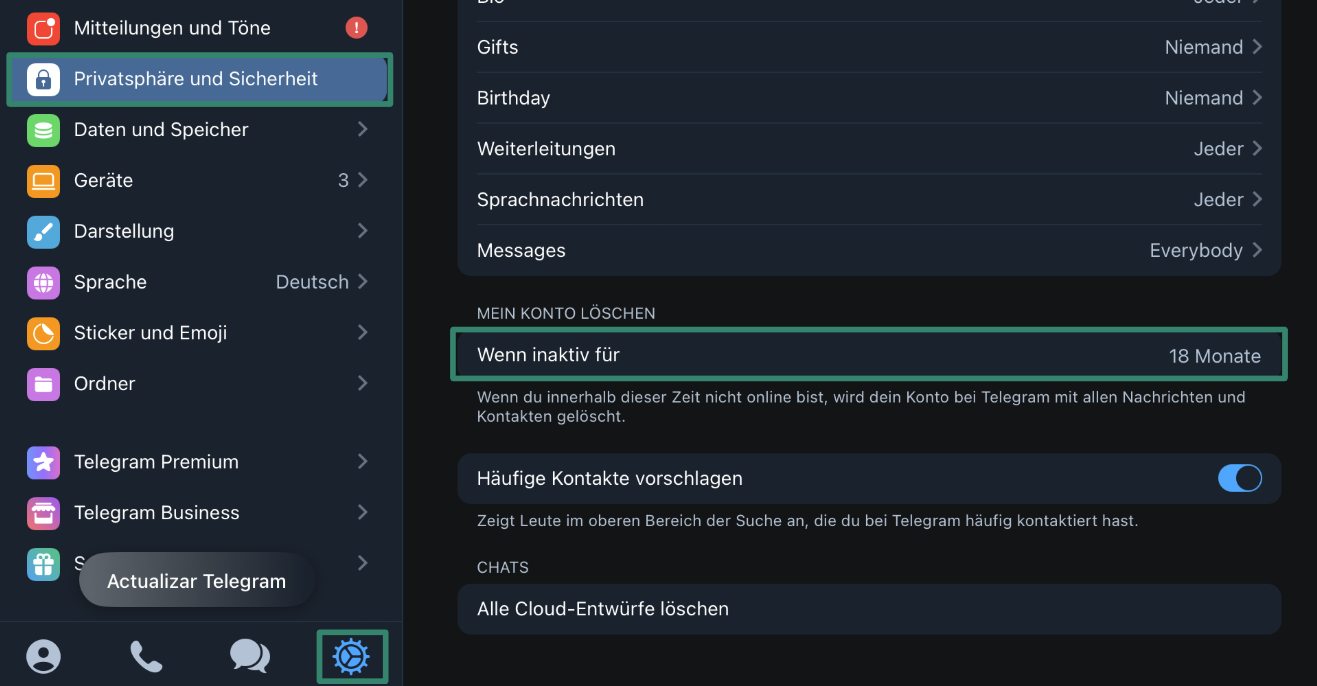Screen dimensions: 1317x686
Task: Expand Sprachnachrichten privacy setting
Action: tap(1257, 200)
